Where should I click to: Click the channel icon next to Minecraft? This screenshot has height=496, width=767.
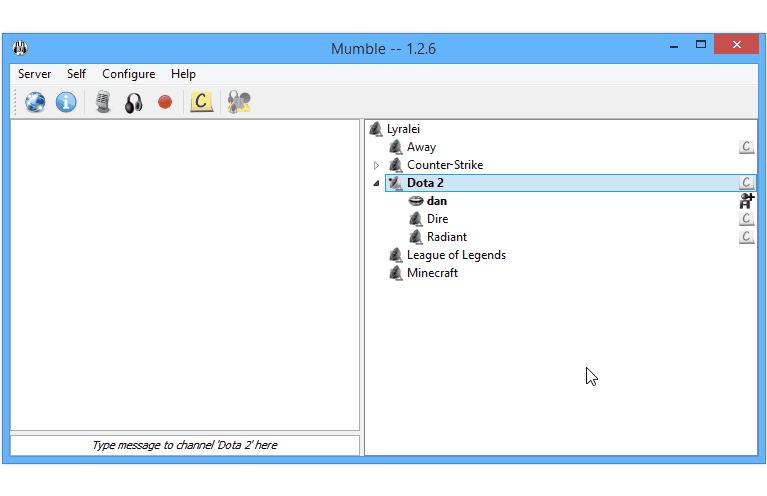tap(395, 273)
